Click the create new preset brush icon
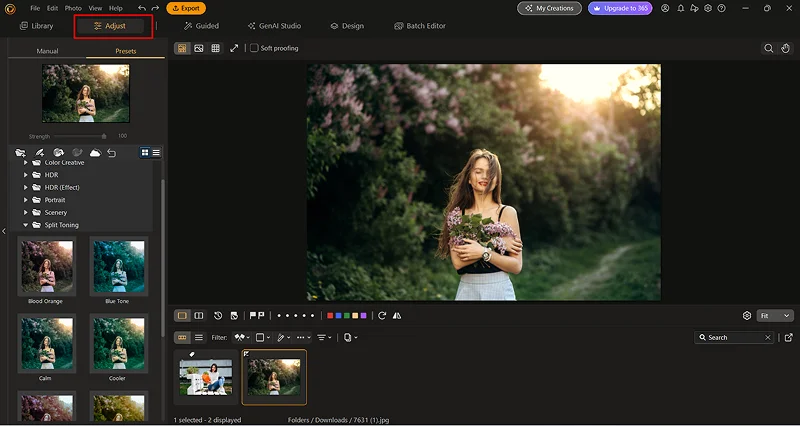The width and height of the screenshot is (800, 426). pos(39,153)
